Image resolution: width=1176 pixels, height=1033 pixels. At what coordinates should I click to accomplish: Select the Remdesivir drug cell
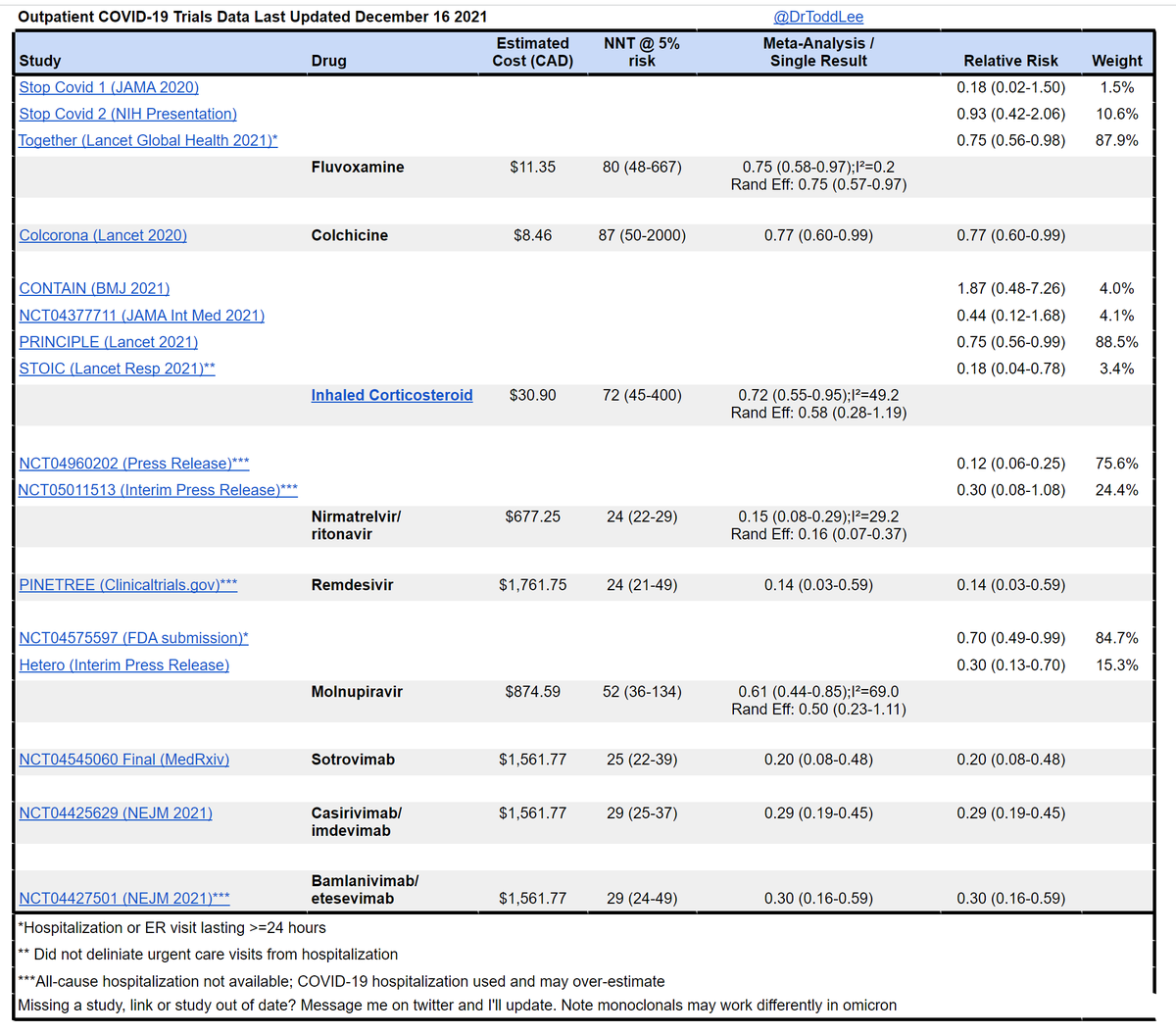click(x=353, y=585)
